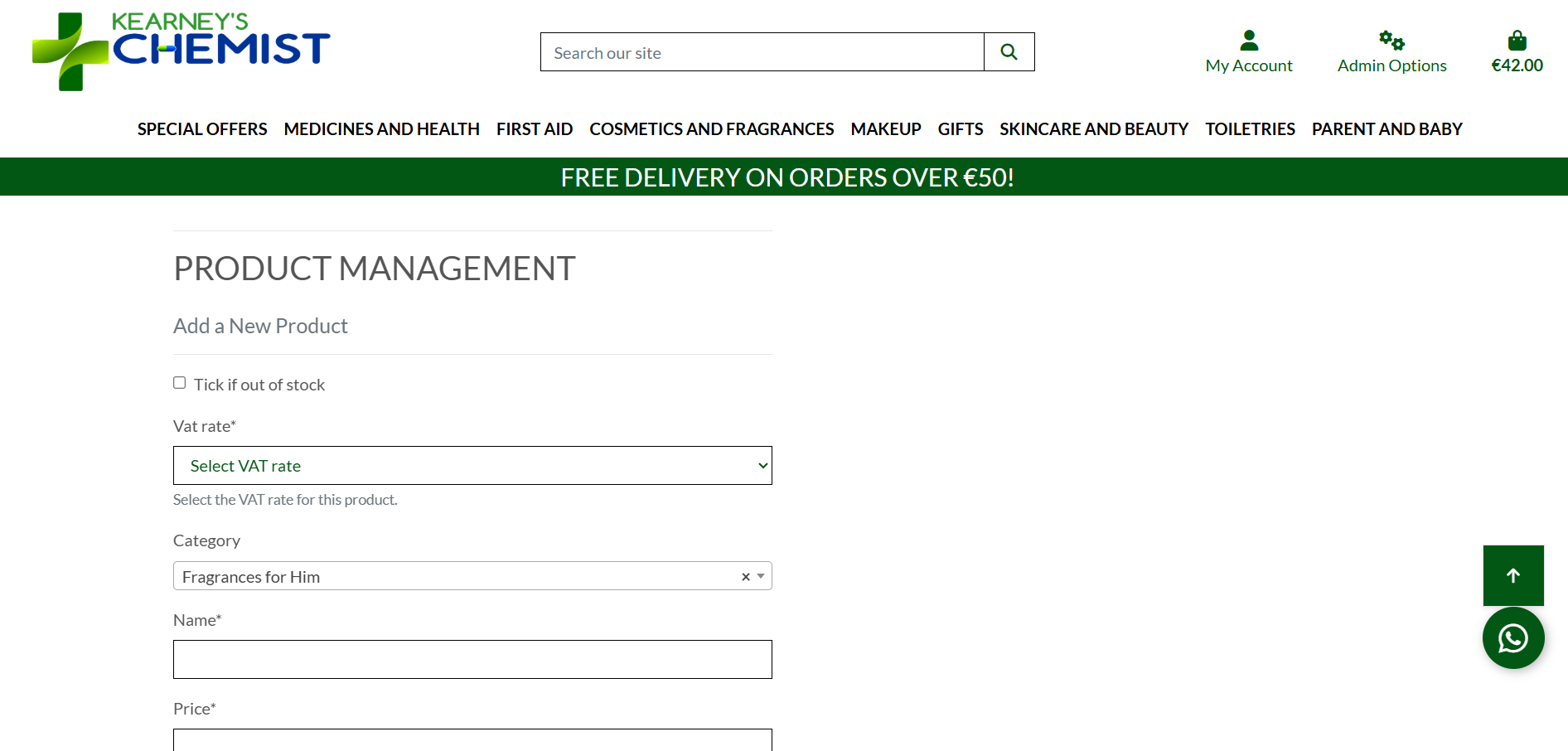Viewport: 1568px width, 751px height.
Task: Open Medicines and Health menu
Action: 381,129
